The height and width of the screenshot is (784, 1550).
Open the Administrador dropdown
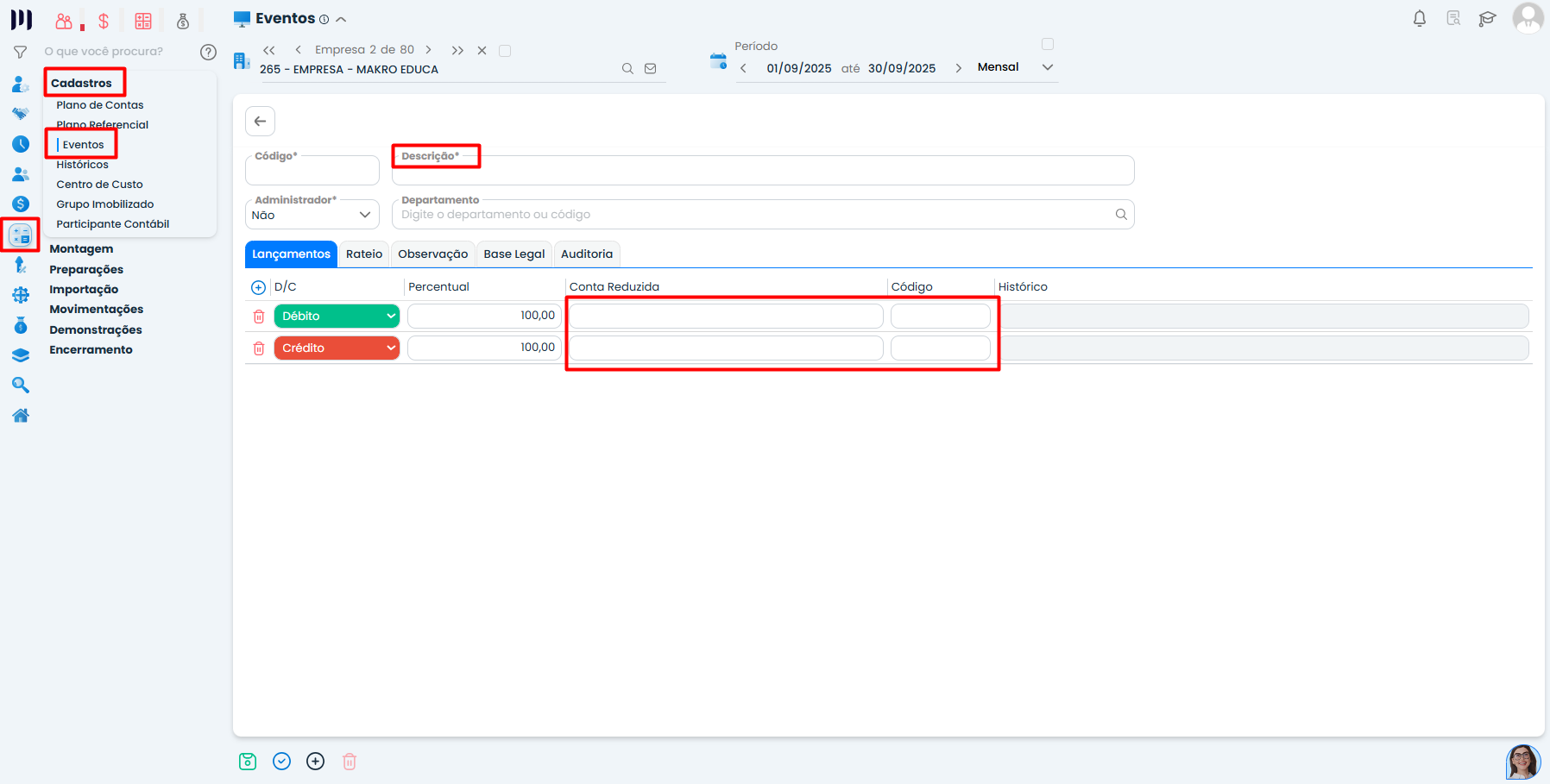click(312, 215)
